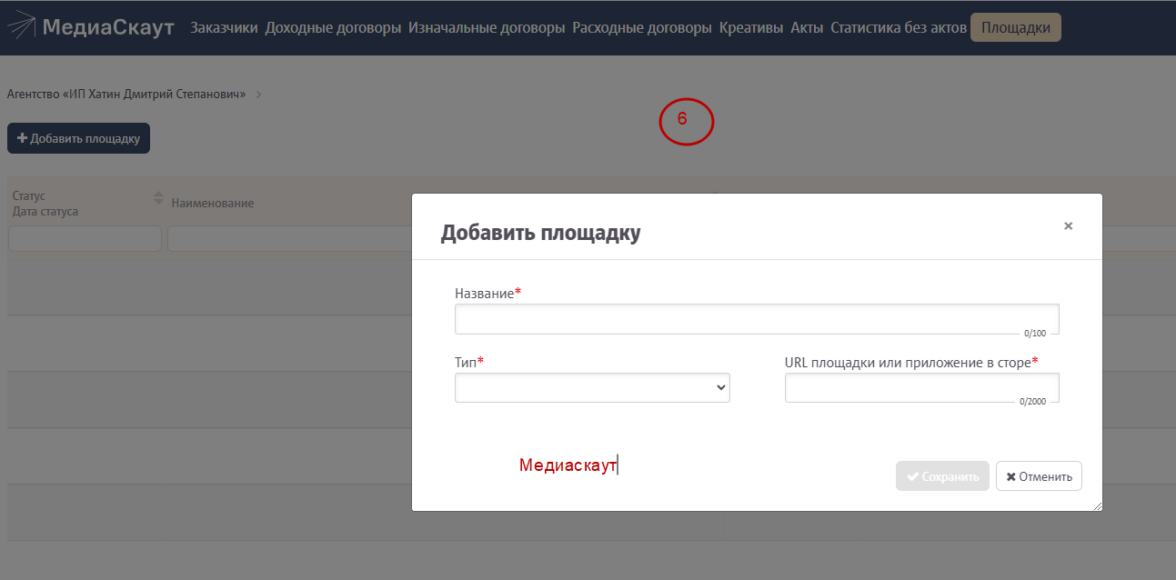The image size is (1176, 580).
Task: Click the Статус filter input field
Action: point(85,239)
